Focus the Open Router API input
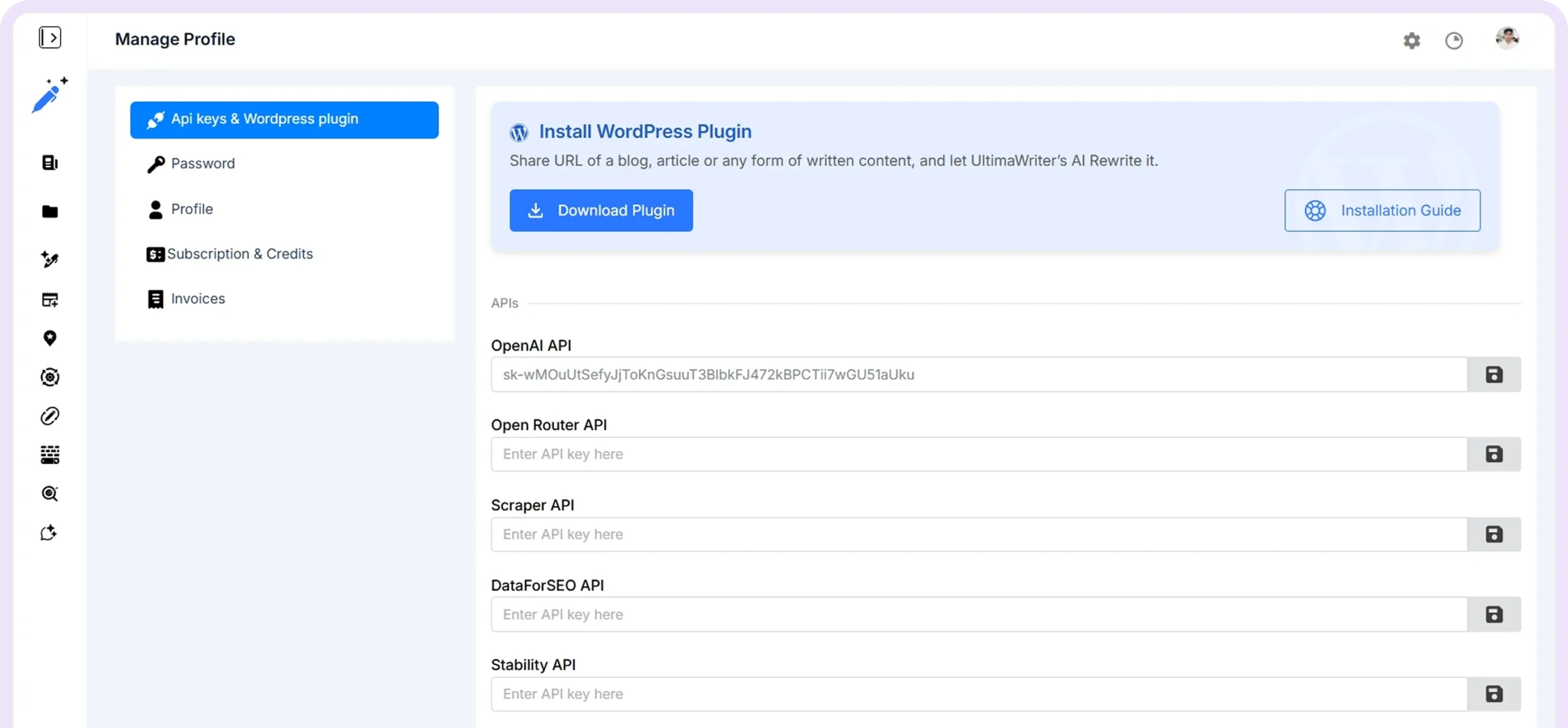Viewport: 1568px width, 728px height. pos(979,454)
